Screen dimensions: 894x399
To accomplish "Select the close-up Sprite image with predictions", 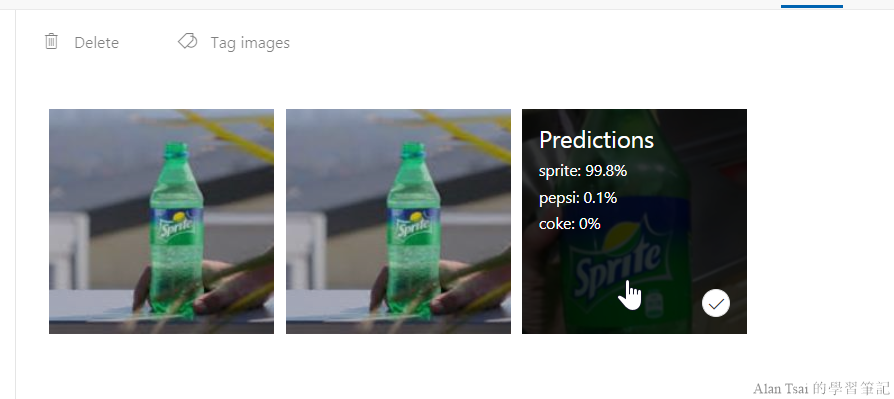I will [x=634, y=221].
